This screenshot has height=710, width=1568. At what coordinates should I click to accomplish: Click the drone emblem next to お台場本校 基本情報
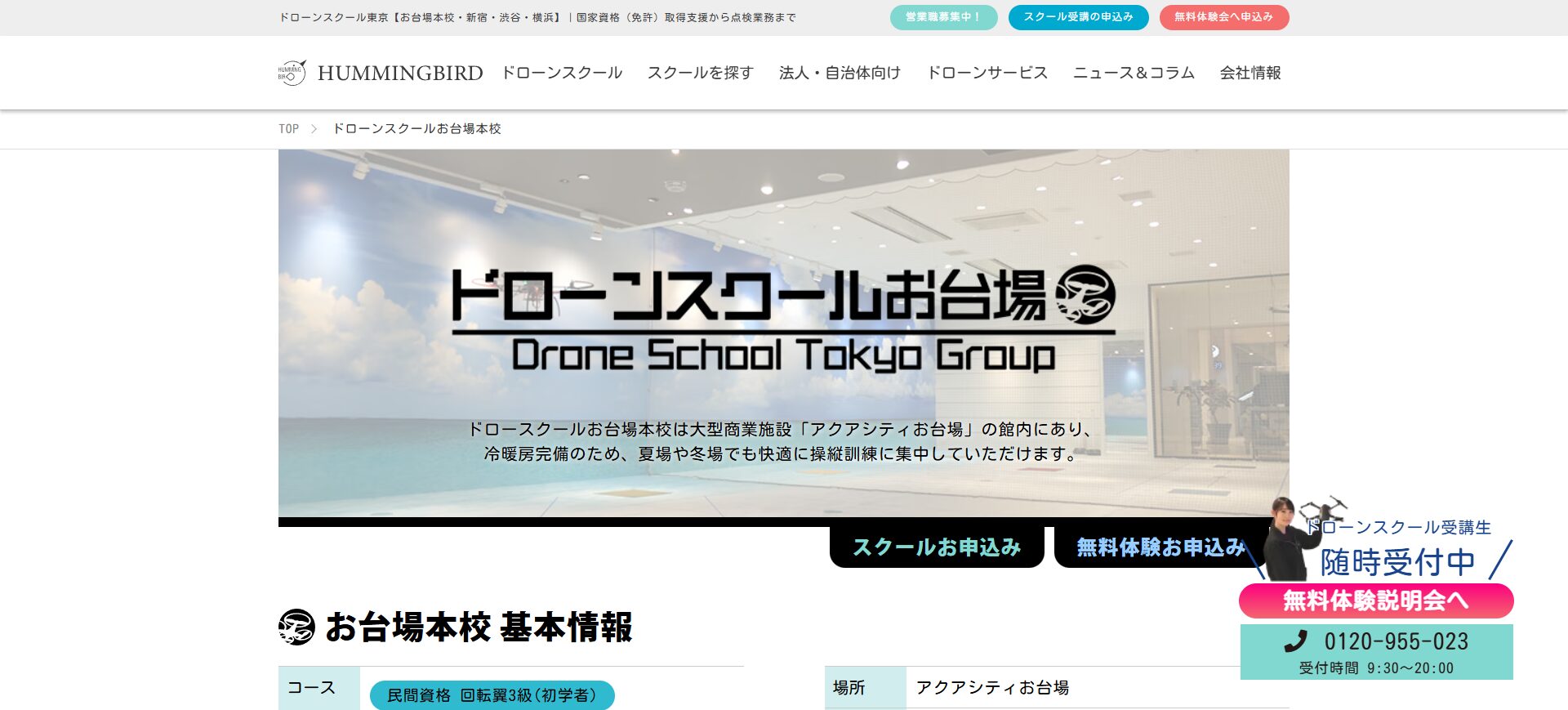coord(296,627)
